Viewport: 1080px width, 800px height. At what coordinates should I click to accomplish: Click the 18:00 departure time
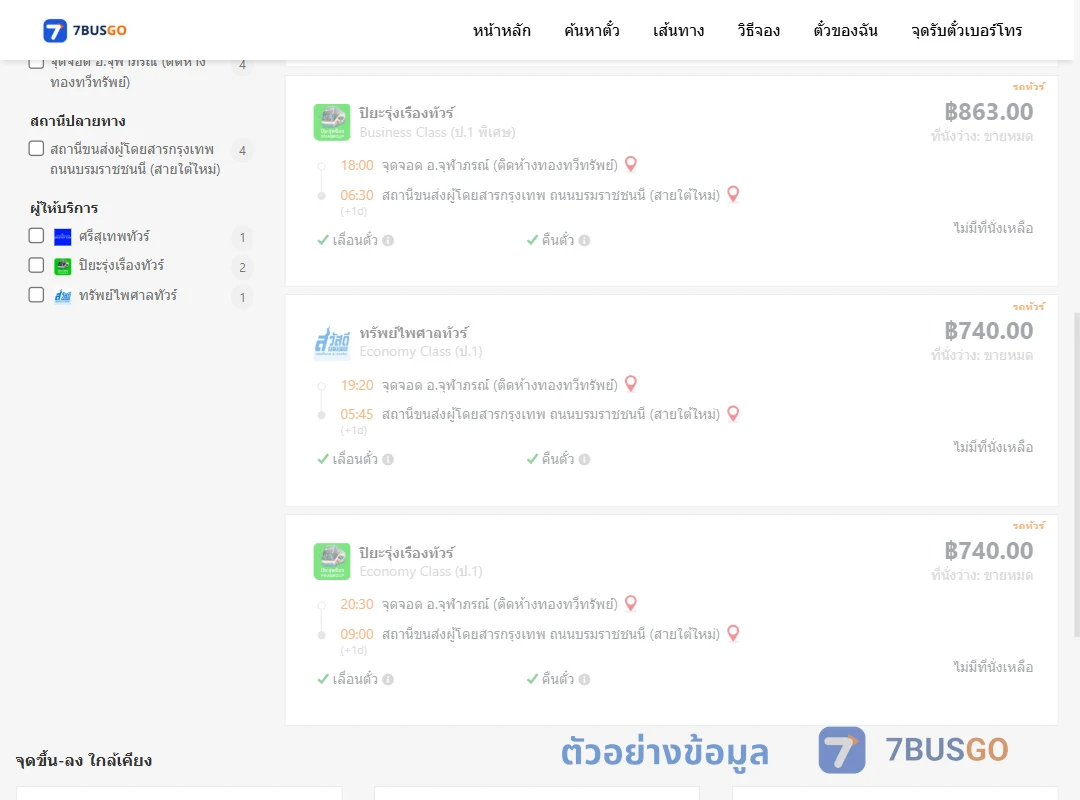coord(357,165)
